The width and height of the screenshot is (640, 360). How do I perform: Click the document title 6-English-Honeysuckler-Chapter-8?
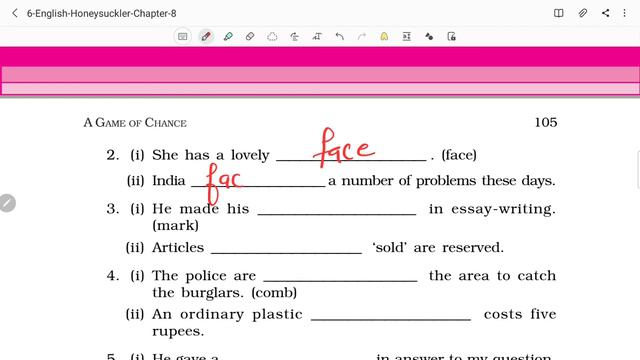[x=102, y=13]
